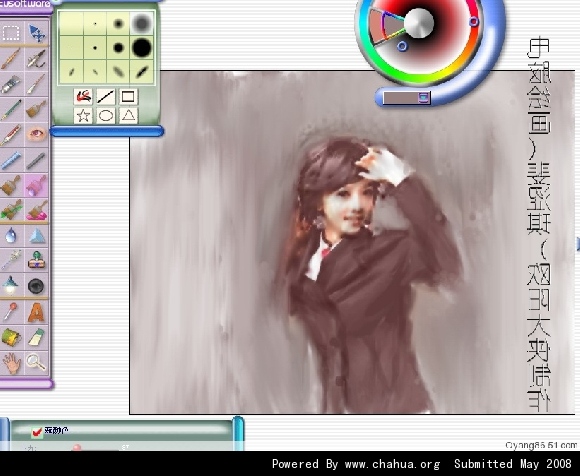
Task: Switch to straight line drawing mode
Action: (105, 97)
